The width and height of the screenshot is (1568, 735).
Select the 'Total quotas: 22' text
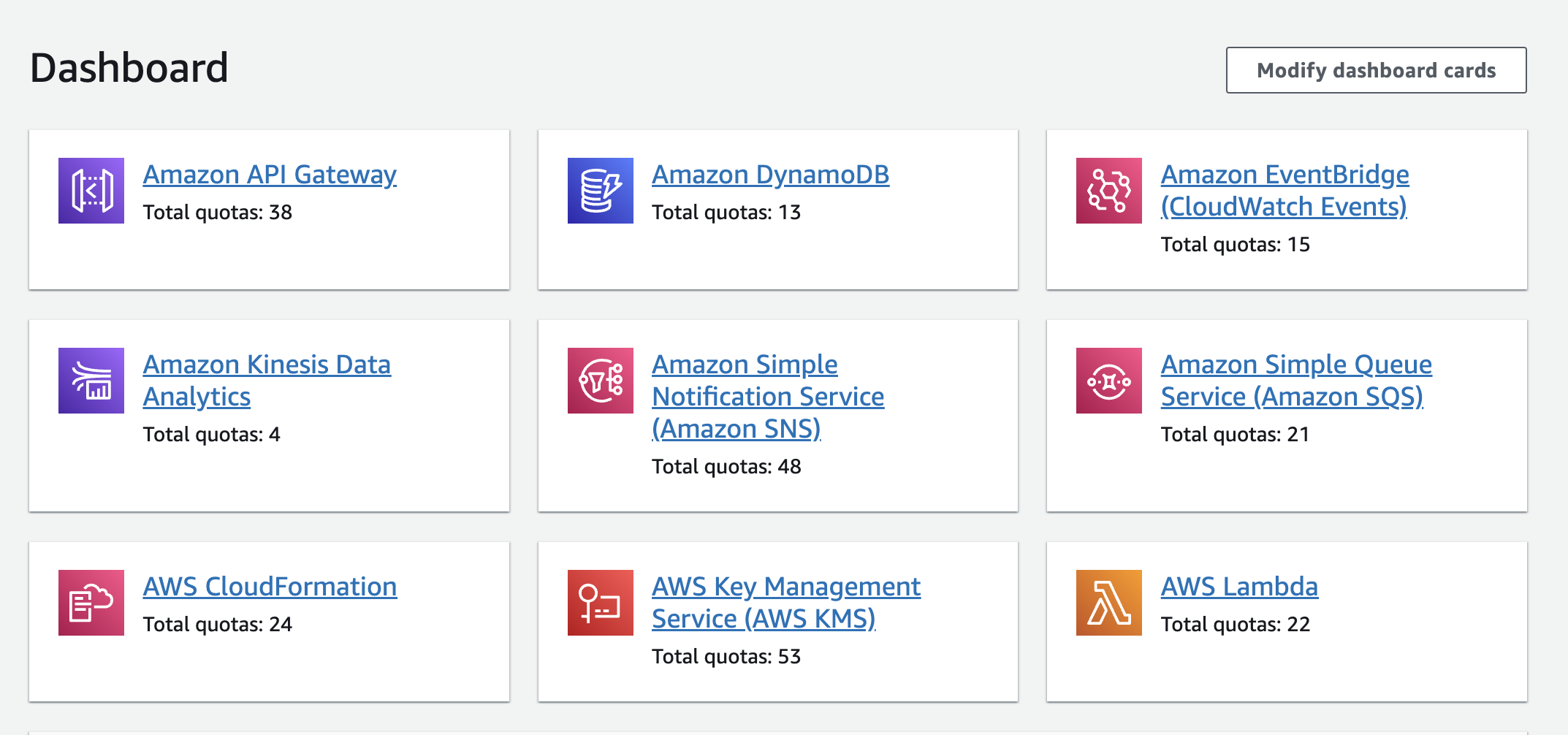[x=1236, y=625]
